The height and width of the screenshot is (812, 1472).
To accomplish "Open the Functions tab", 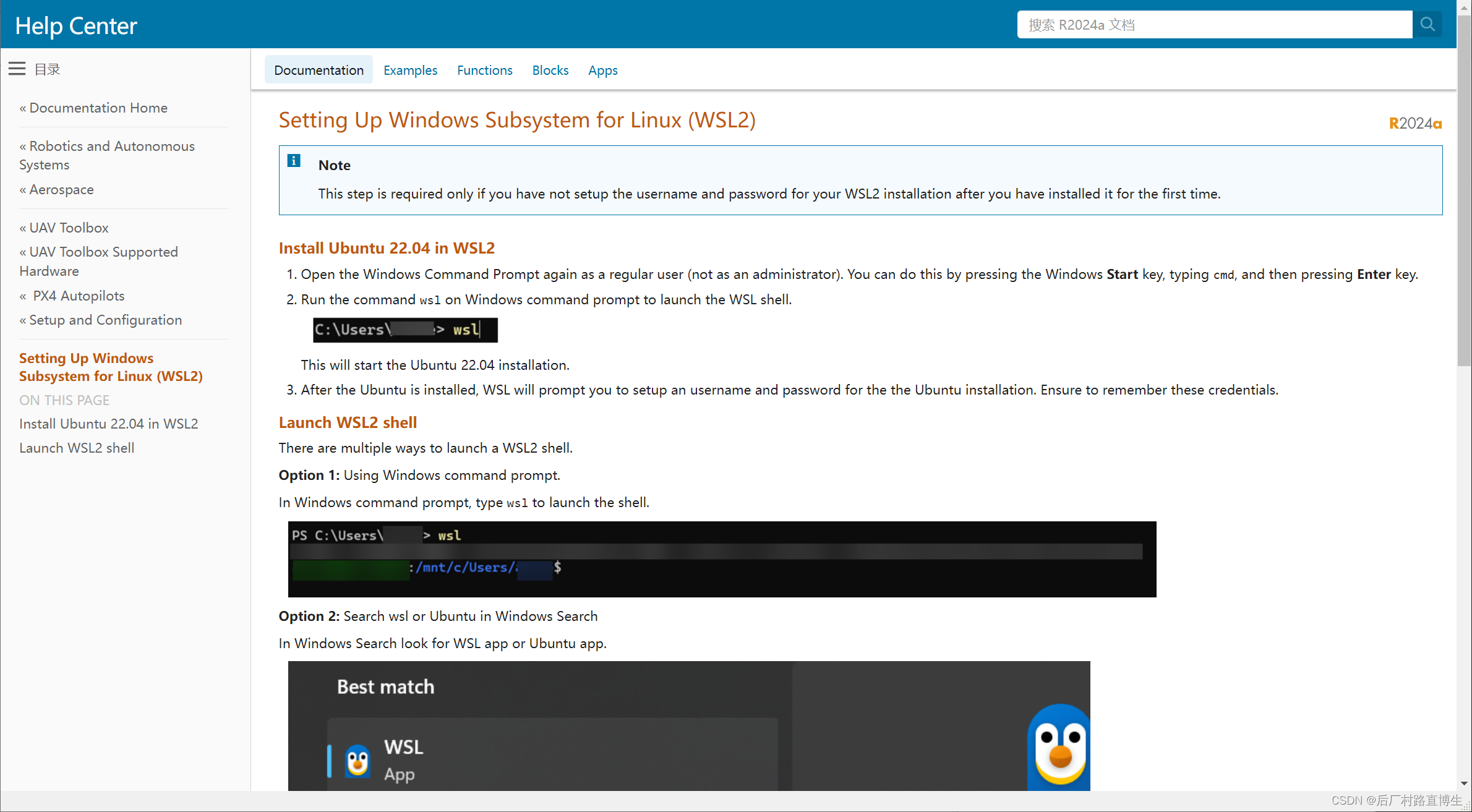I will click(484, 71).
